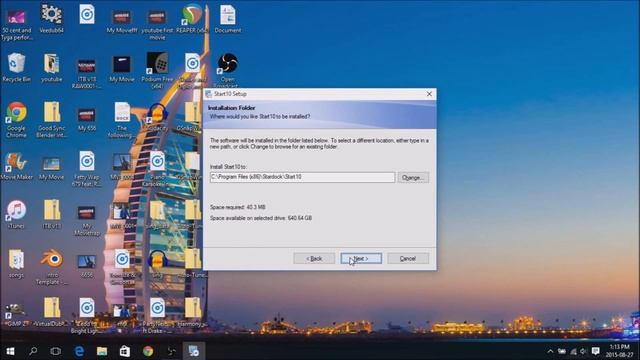Select The following... document icon
640x360 pixels.
122,120
